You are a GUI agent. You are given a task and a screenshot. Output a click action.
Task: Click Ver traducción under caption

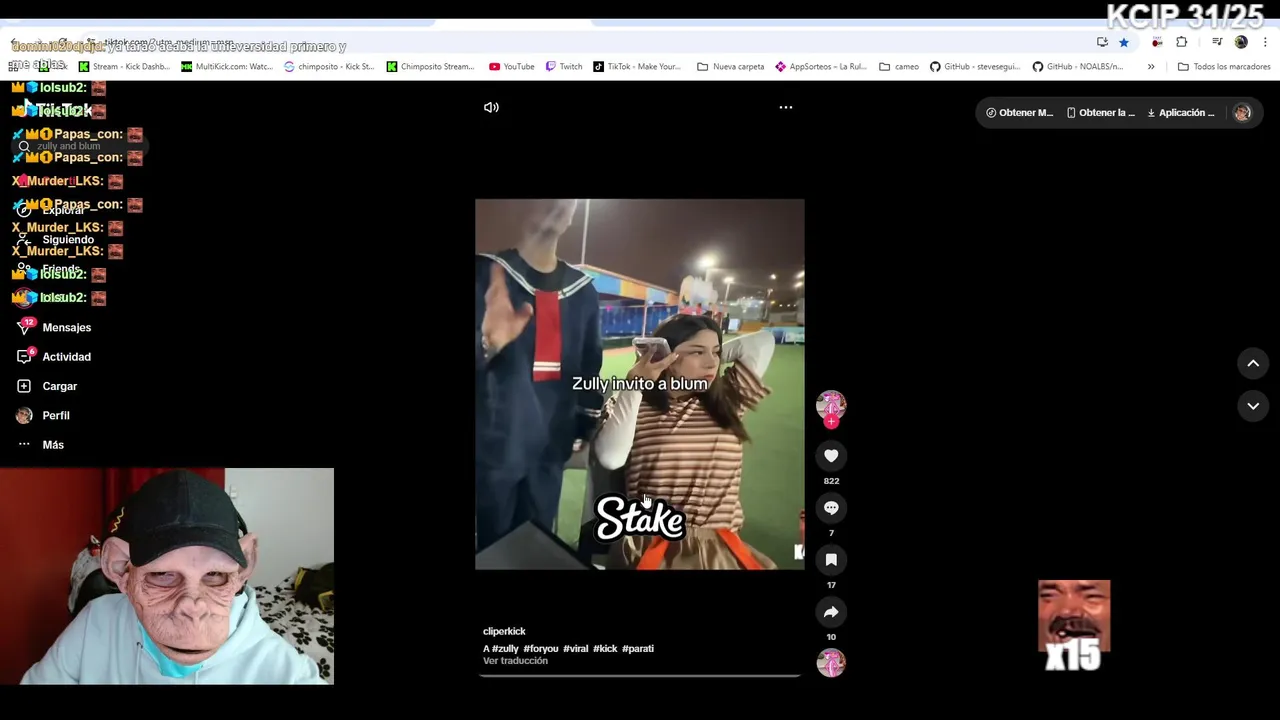(515, 661)
